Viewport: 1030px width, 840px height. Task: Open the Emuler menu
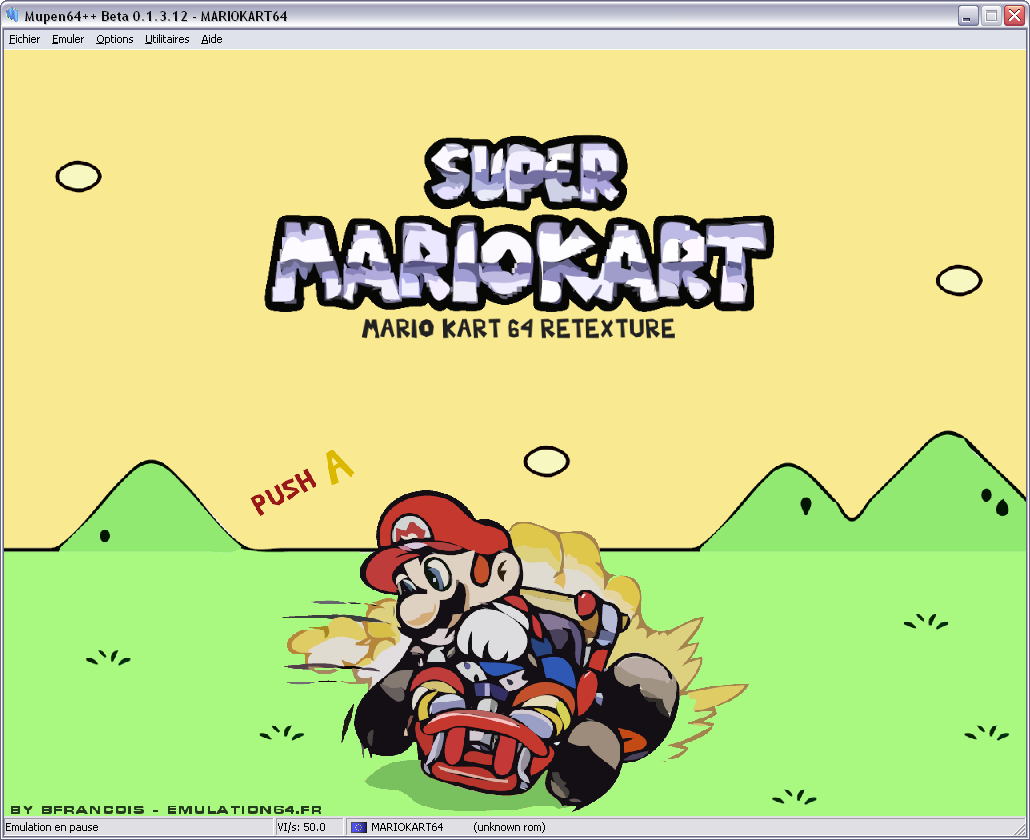point(68,39)
